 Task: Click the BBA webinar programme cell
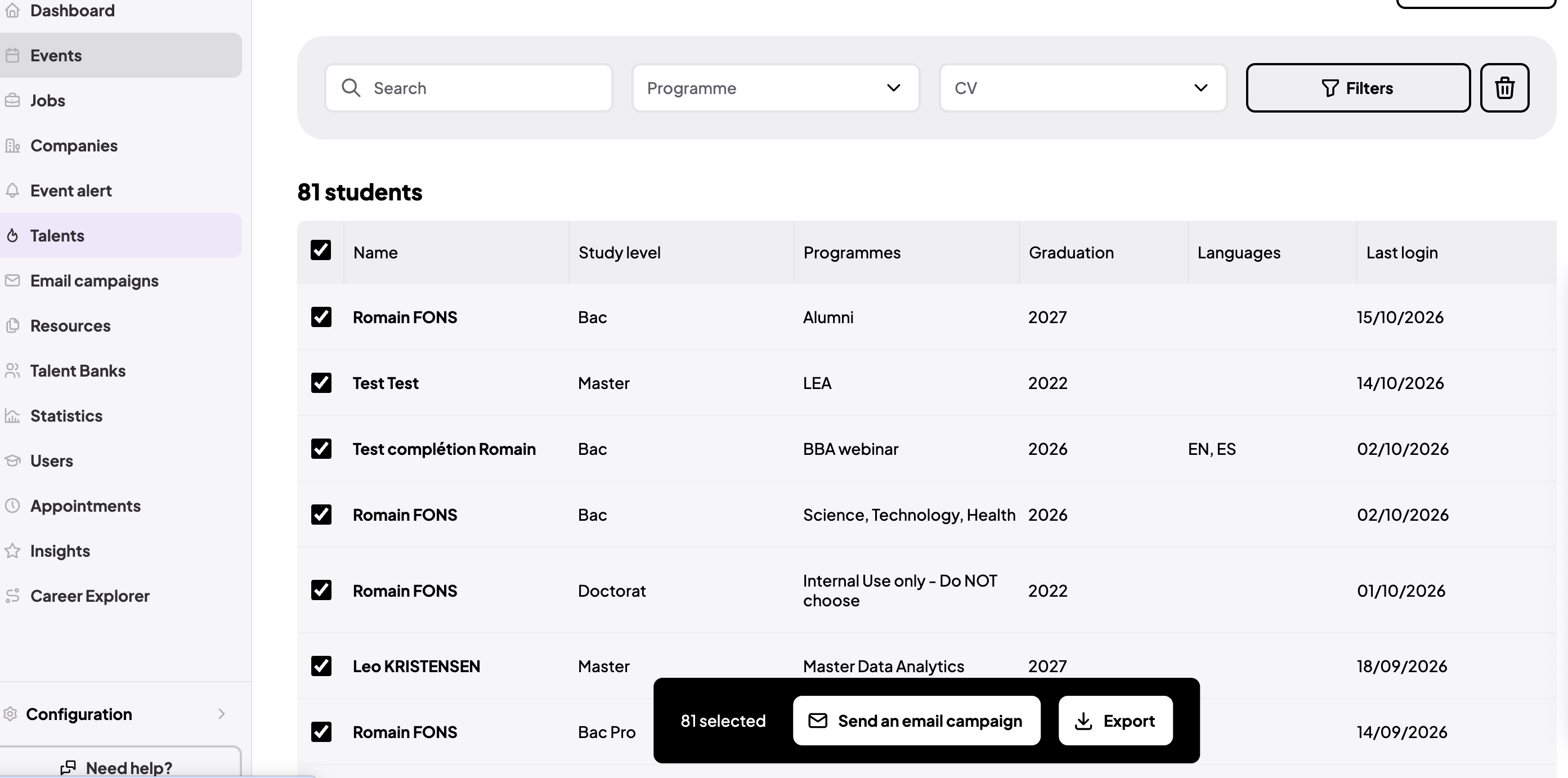click(x=850, y=449)
